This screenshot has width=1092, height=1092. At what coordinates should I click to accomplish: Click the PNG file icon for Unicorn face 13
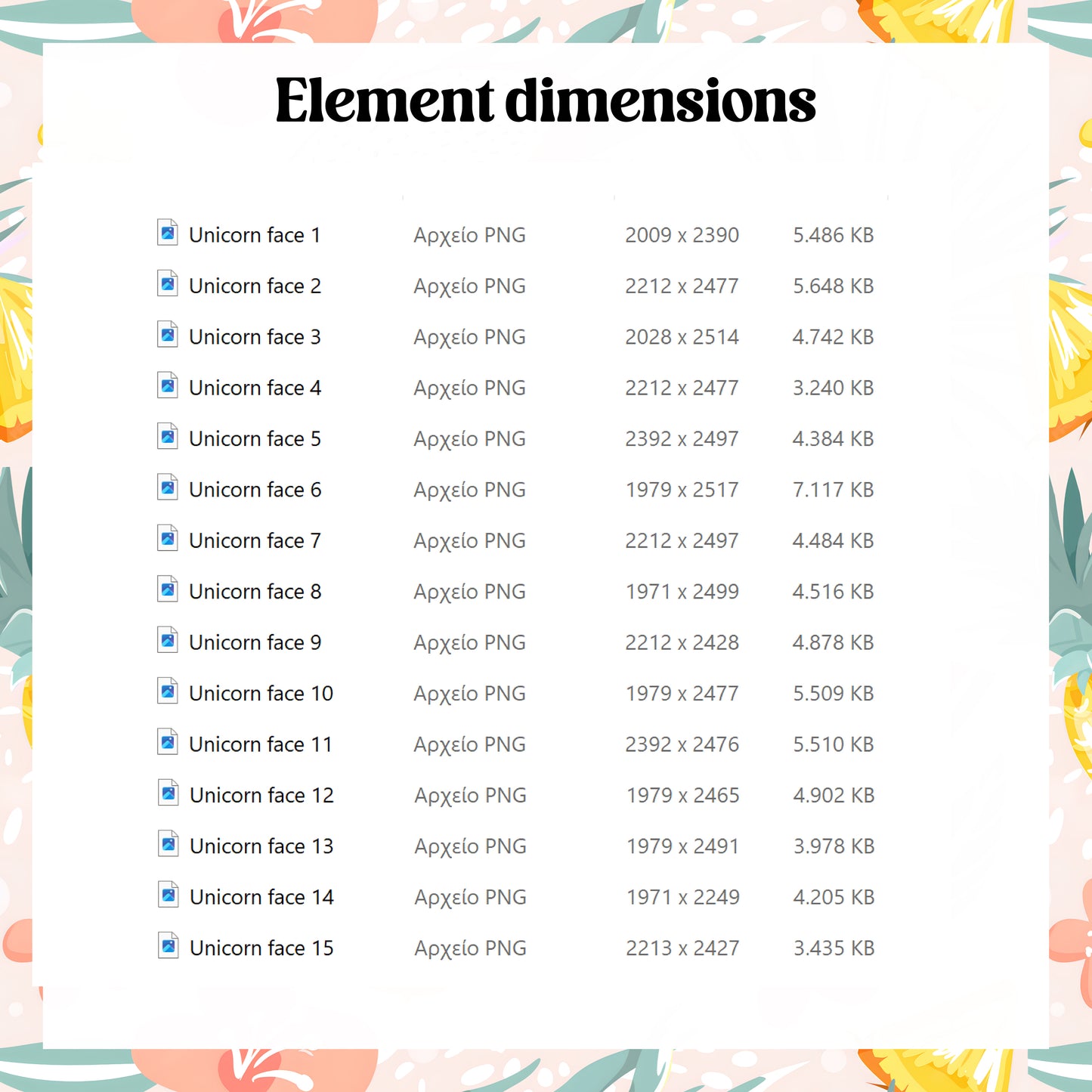tap(169, 843)
